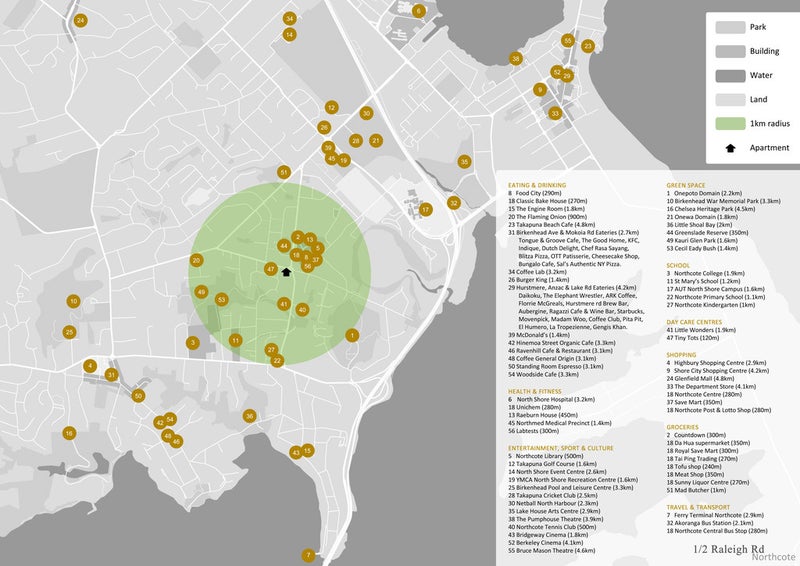Click map marker number 20
Viewport: 800px width, 566px height.
(x=196, y=260)
